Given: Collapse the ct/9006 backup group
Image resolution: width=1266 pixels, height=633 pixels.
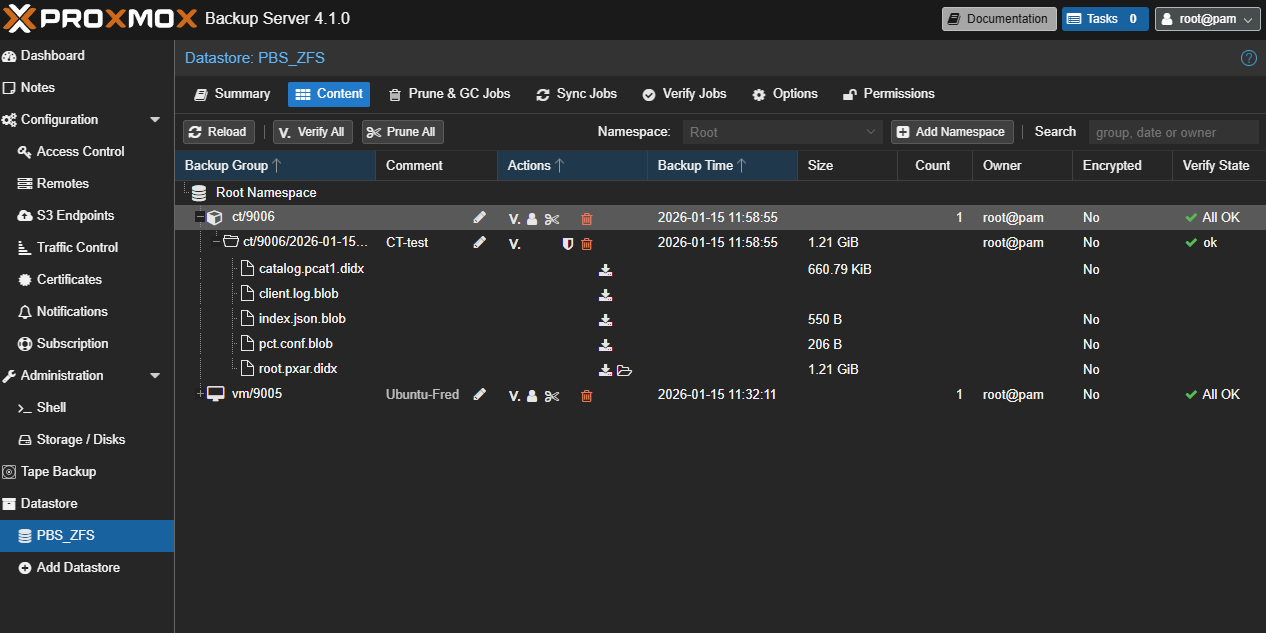Looking at the screenshot, I should point(200,218).
